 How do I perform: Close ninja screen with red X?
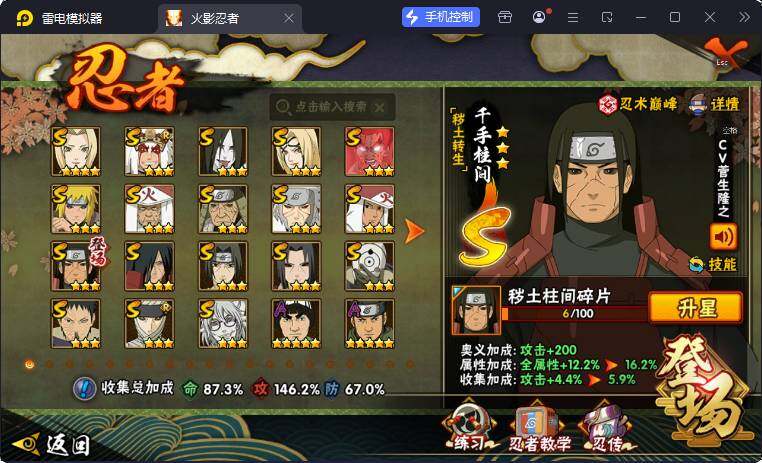point(726,52)
